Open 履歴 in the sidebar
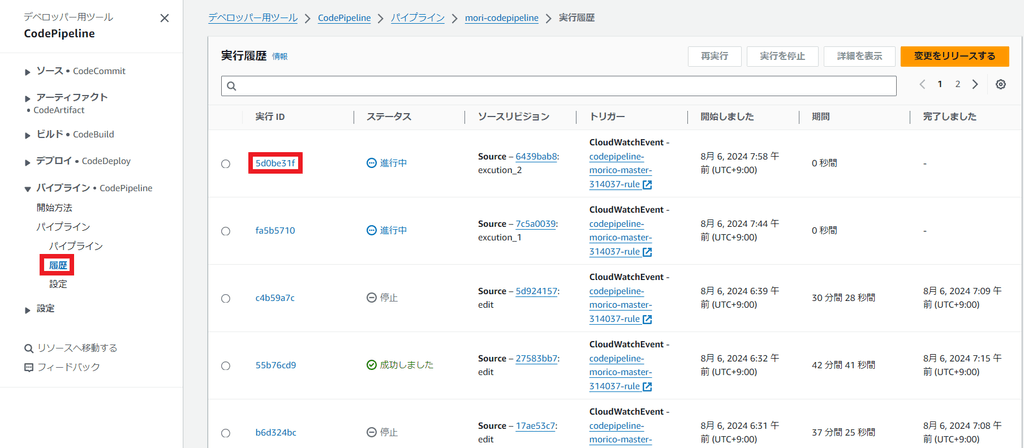The width and height of the screenshot is (1024, 448). coord(58,265)
